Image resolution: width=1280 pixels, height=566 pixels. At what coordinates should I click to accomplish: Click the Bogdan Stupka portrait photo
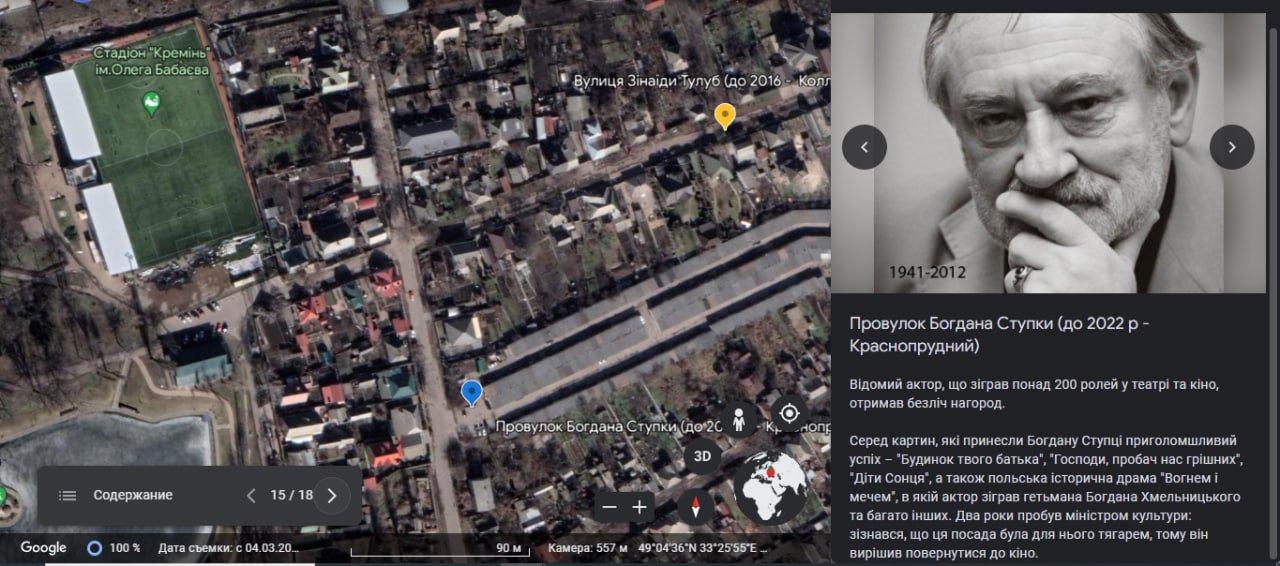1048,150
